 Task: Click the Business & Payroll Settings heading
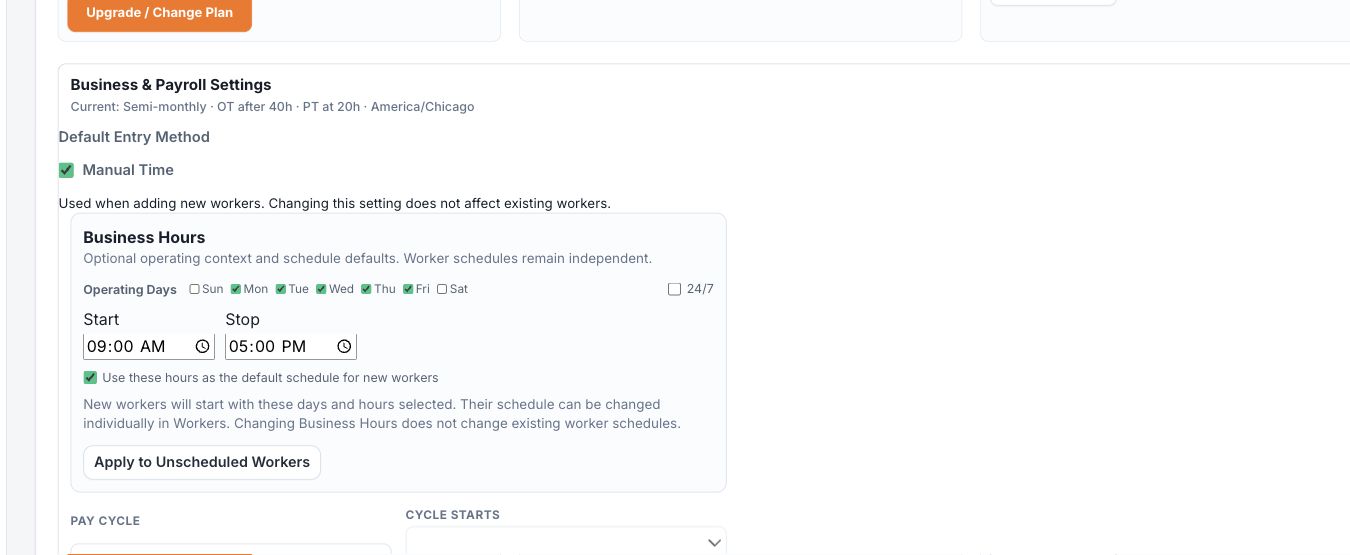pos(171,85)
